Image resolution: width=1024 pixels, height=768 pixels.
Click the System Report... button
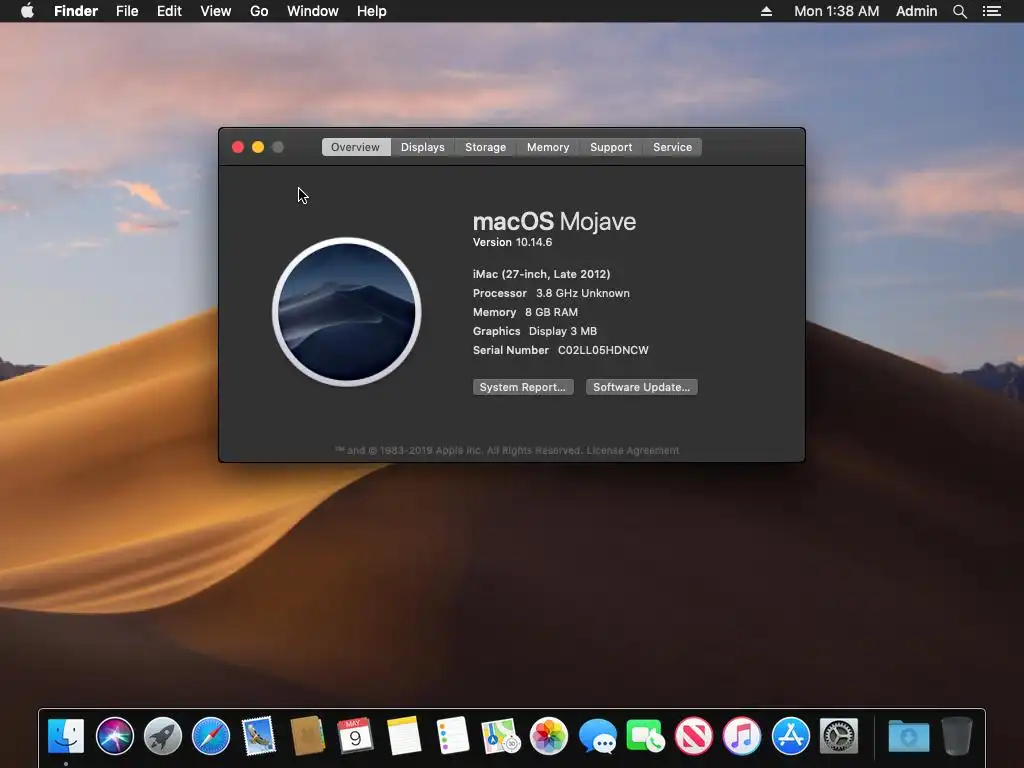(523, 387)
